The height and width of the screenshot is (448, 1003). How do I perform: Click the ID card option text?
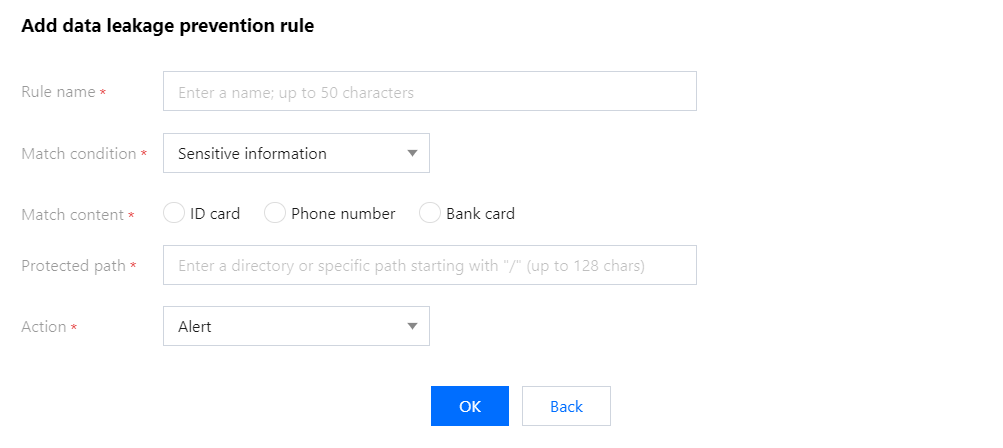(x=215, y=214)
